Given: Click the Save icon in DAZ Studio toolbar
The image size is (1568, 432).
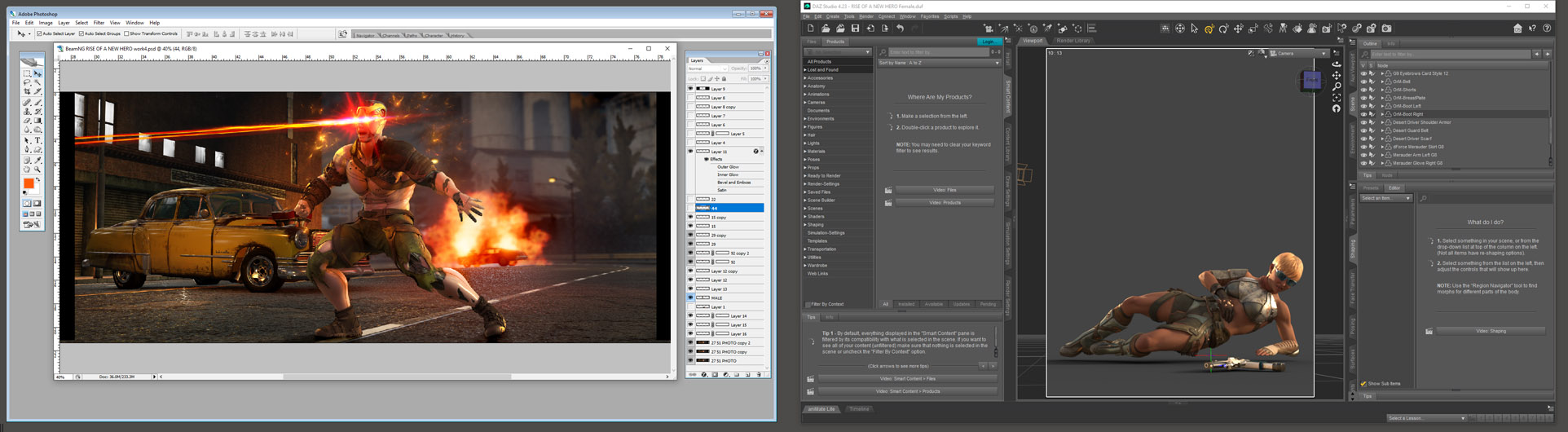Looking at the screenshot, I should click(855, 29).
